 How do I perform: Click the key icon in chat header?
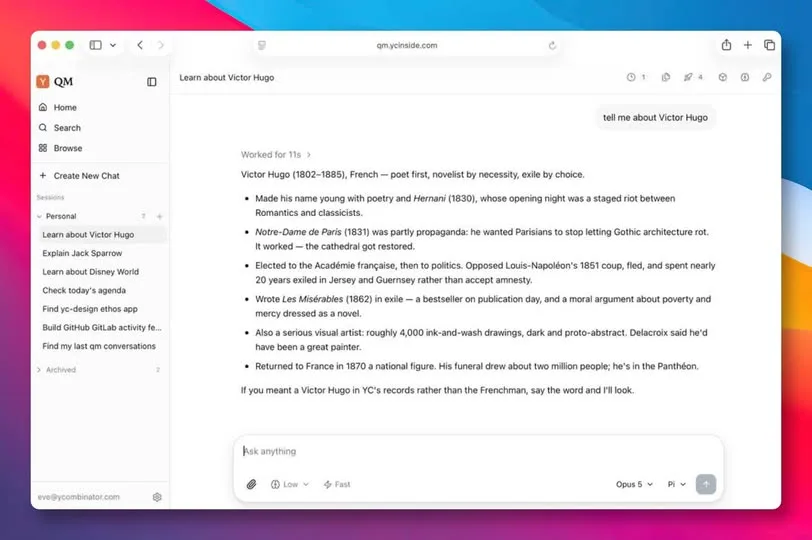pyautogui.click(x=767, y=77)
